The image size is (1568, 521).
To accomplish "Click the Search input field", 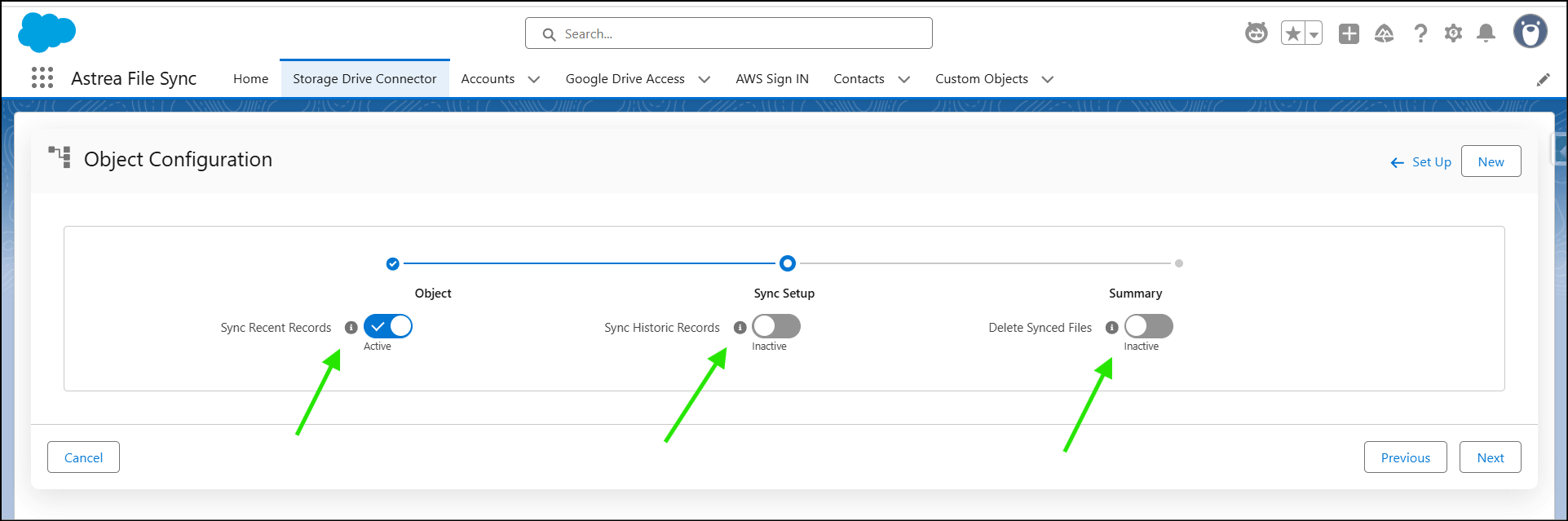I will click(728, 33).
